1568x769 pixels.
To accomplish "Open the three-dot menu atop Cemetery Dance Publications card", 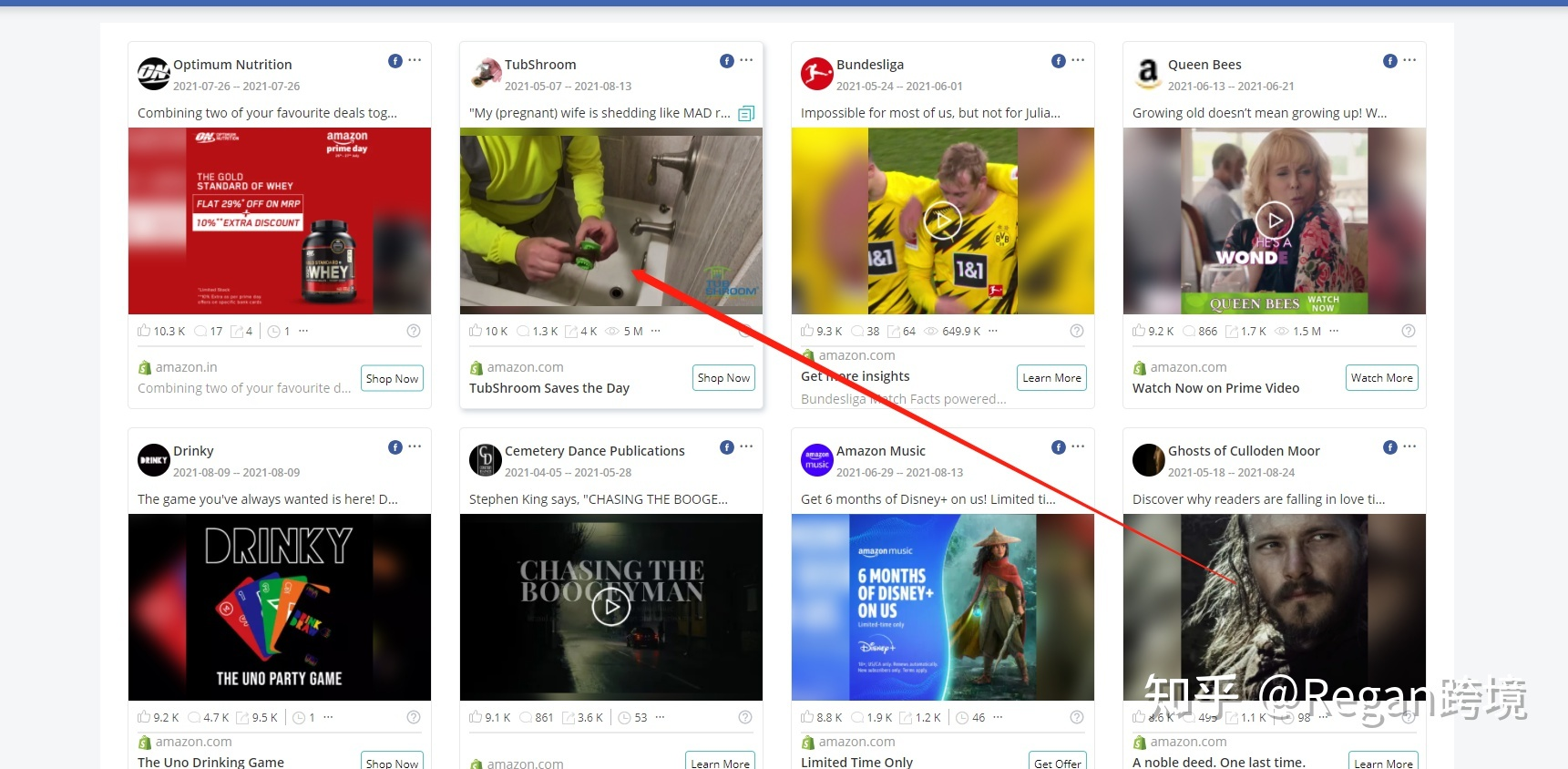I will coord(746,446).
